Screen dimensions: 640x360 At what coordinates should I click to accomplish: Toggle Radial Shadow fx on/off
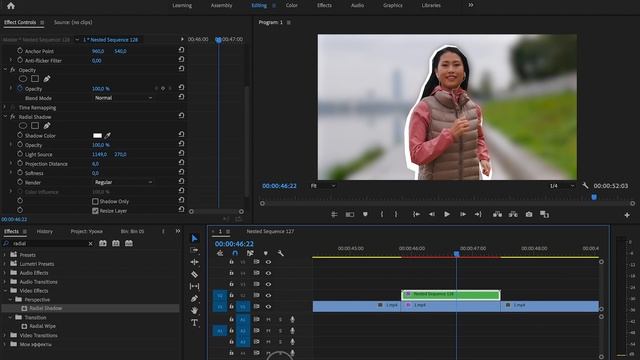(x=13, y=117)
